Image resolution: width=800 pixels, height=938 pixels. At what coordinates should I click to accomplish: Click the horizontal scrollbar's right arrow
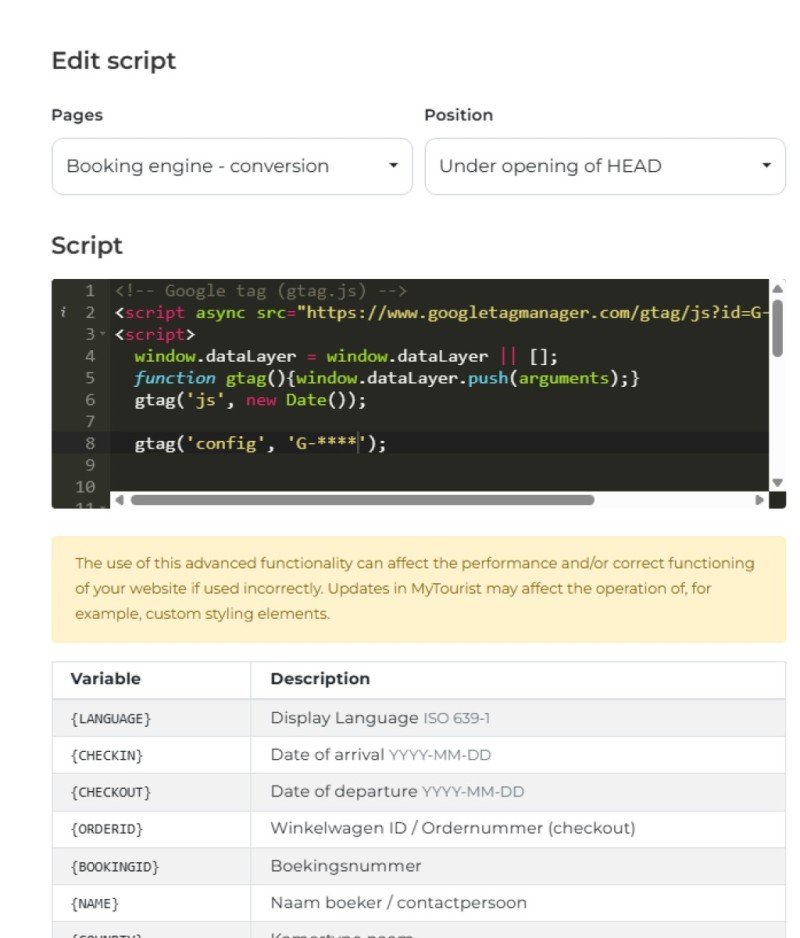(x=759, y=499)
